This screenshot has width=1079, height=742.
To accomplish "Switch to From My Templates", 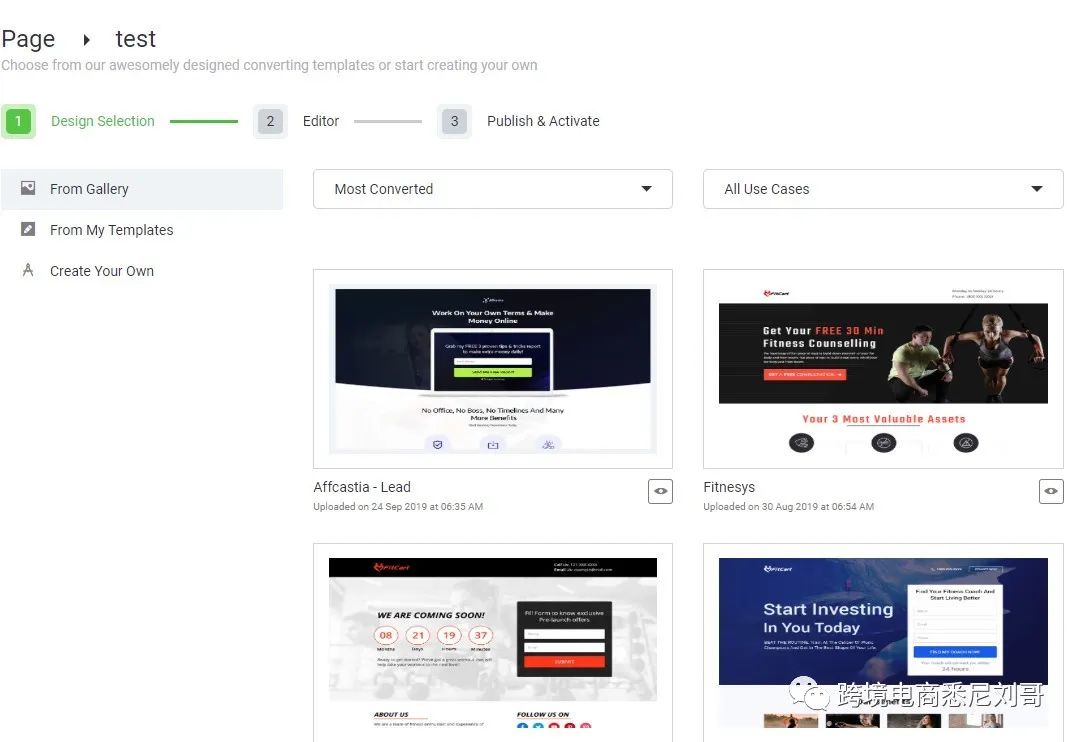I will [111, 230].
